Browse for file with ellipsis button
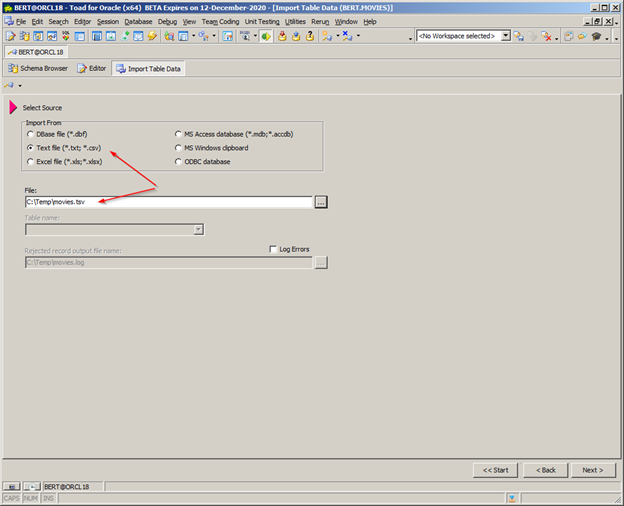This screenshot has width=624, height=506. [321, 202]
